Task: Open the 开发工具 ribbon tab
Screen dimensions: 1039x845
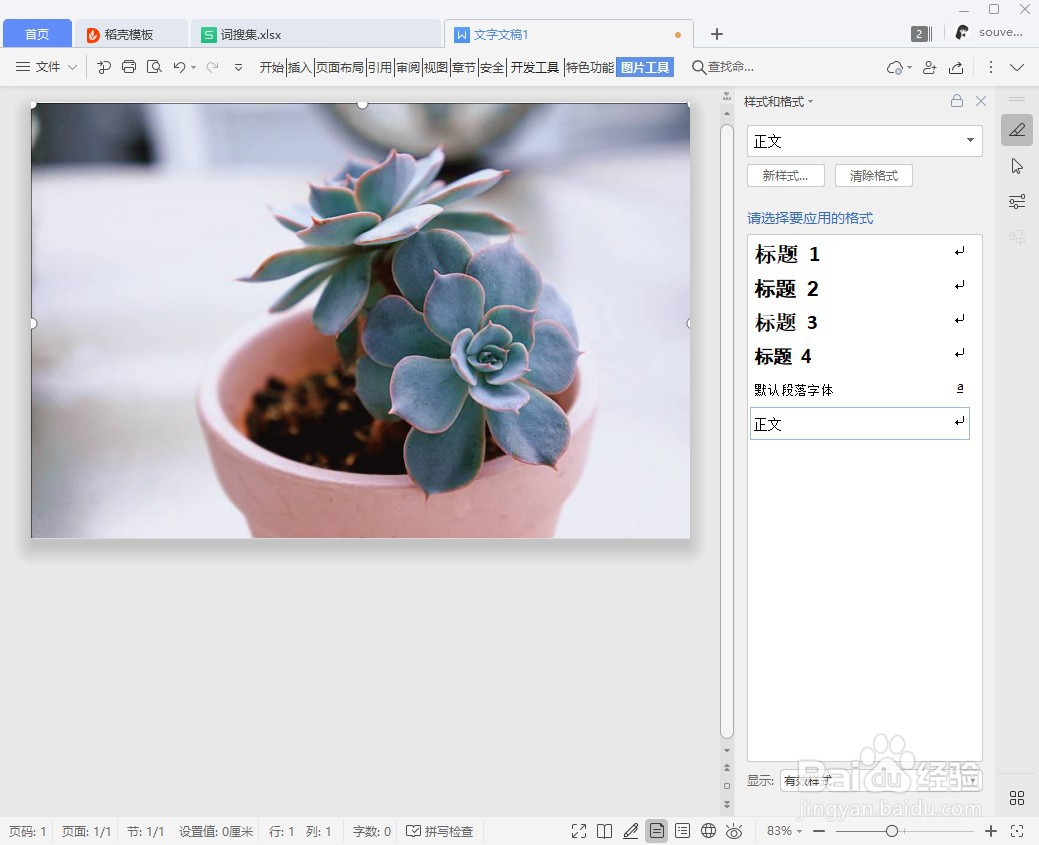Action: coord(535,67)
